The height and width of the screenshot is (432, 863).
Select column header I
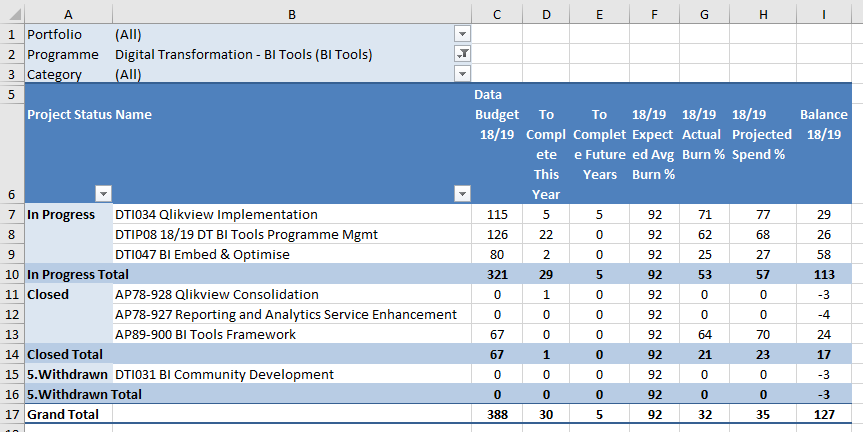pyautogui.click(x=823, y=13)
